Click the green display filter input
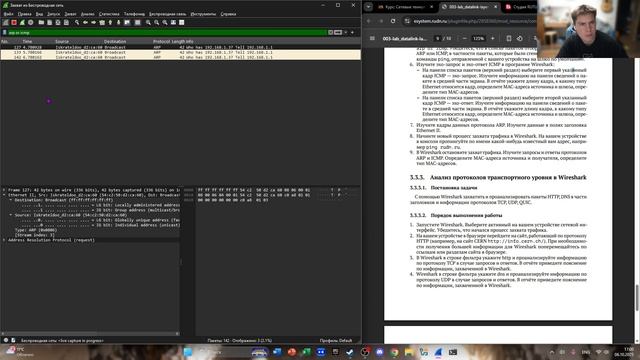 pyautogui.click(x=167, y=32)
